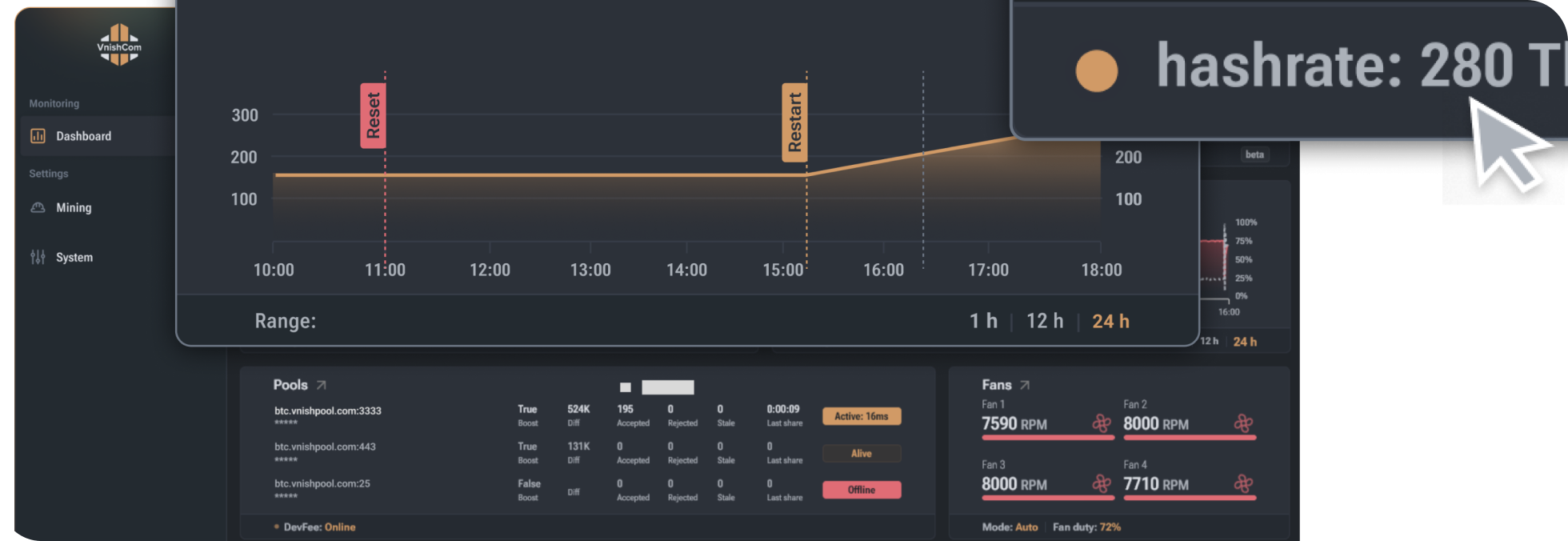
Task: Click the Fan 4 spinner icon
Action: [x=1243, y=483]
